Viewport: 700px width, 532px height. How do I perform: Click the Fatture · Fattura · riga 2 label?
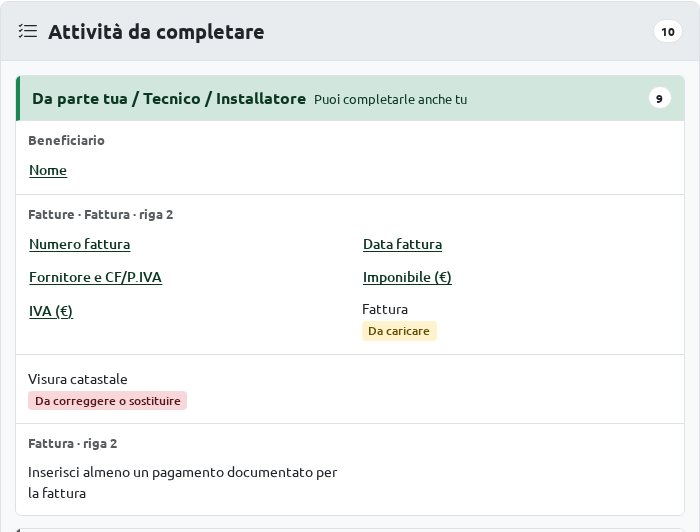coord(100,215)
